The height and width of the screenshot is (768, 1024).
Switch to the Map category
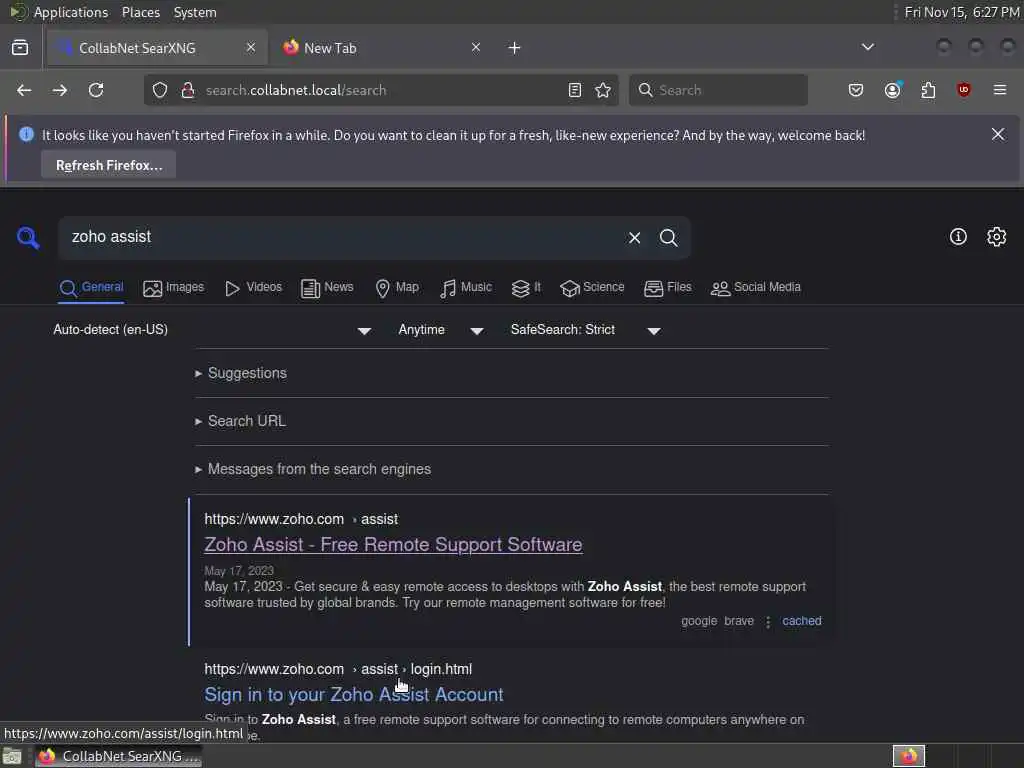(397, 287)
